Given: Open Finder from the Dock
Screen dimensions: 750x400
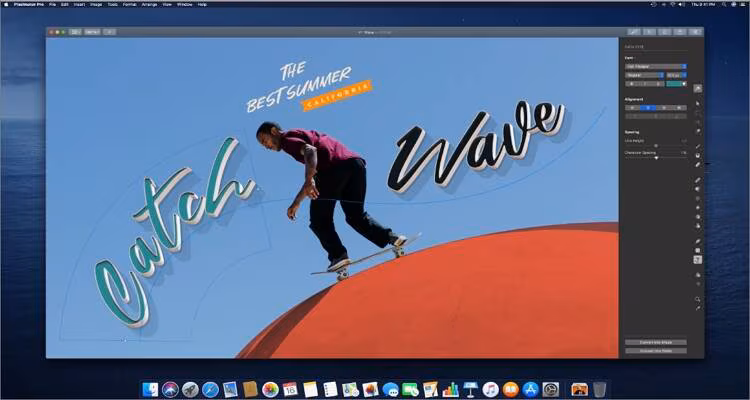Looking at the screenshot, I should pyautogui.click(x=150, y=389).
